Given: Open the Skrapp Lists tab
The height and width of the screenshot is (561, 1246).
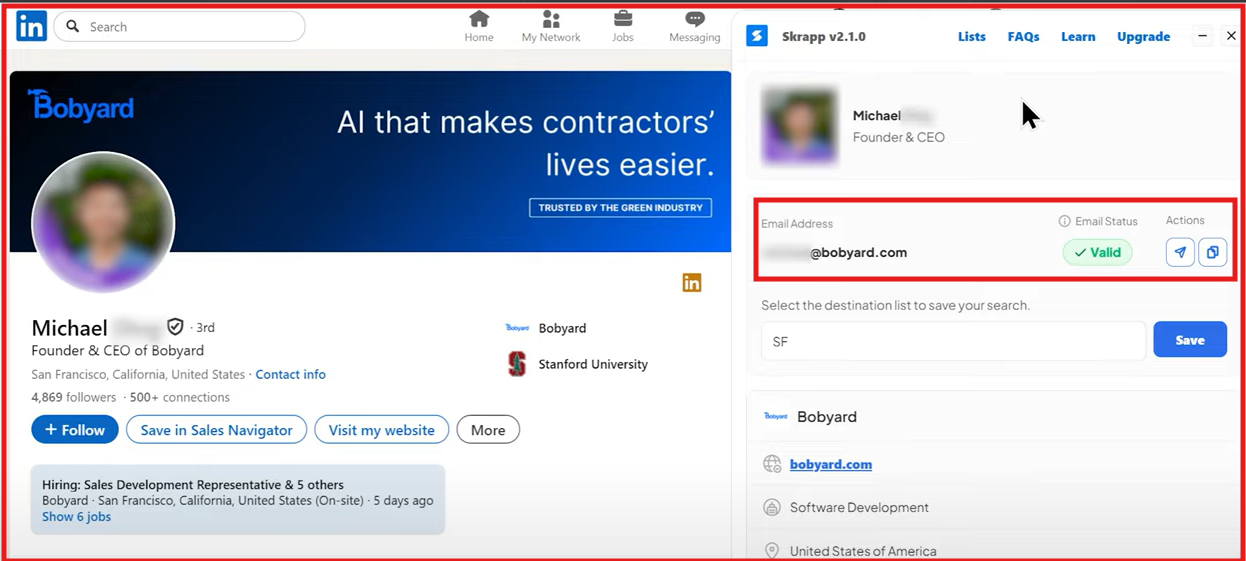Looking at the screenshot, I should pos(971,36).
